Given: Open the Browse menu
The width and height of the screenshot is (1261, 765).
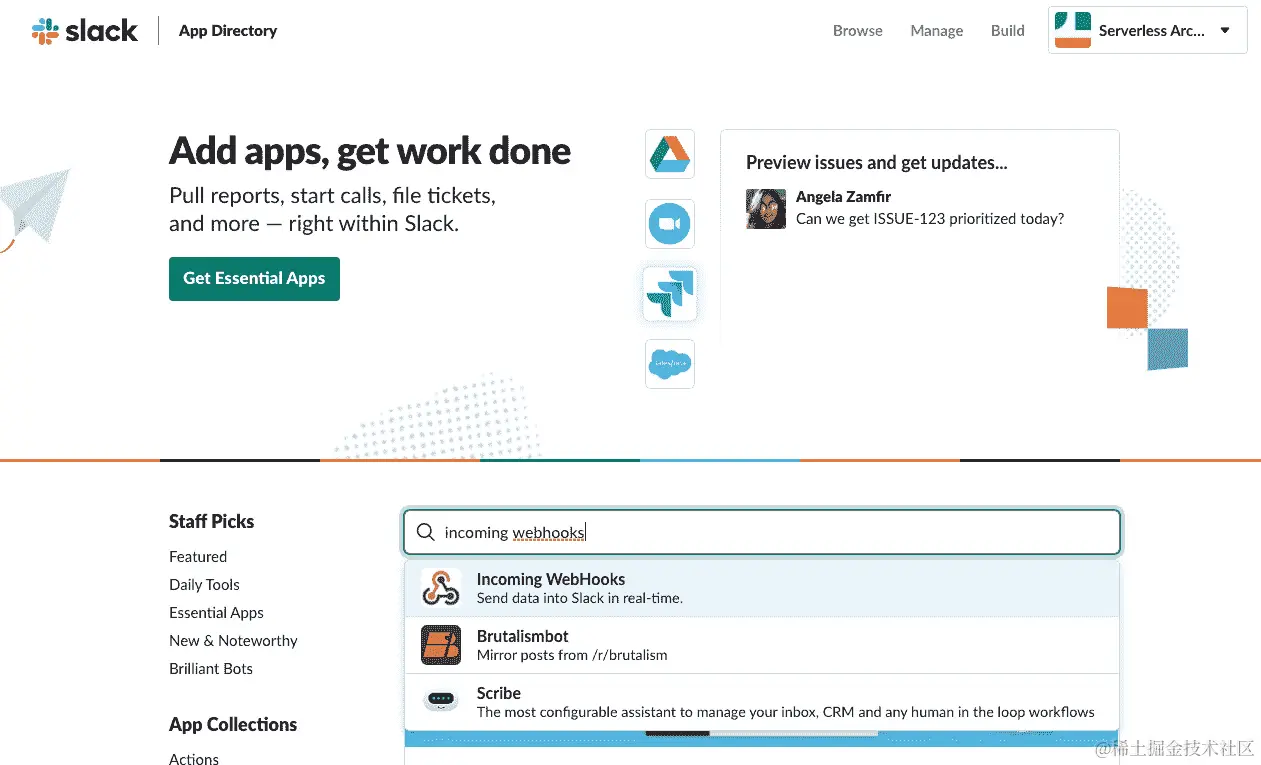Looking at the screenshot, I should pyautogui.click(x=858, y=31).
